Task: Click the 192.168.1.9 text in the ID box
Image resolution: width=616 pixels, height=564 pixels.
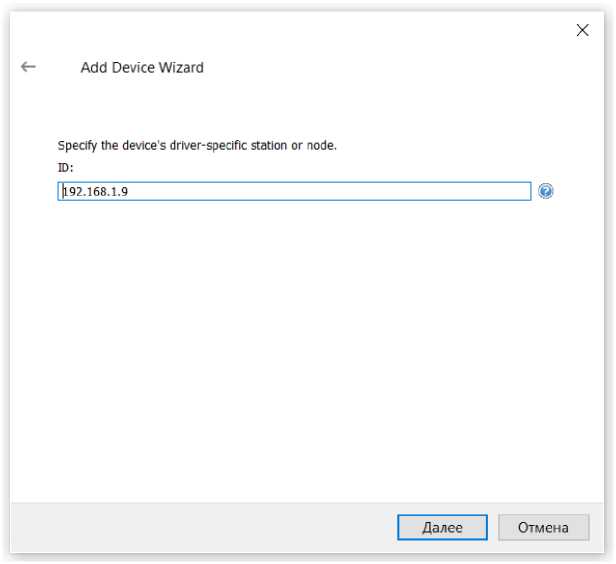Action: tap(94, 191)
